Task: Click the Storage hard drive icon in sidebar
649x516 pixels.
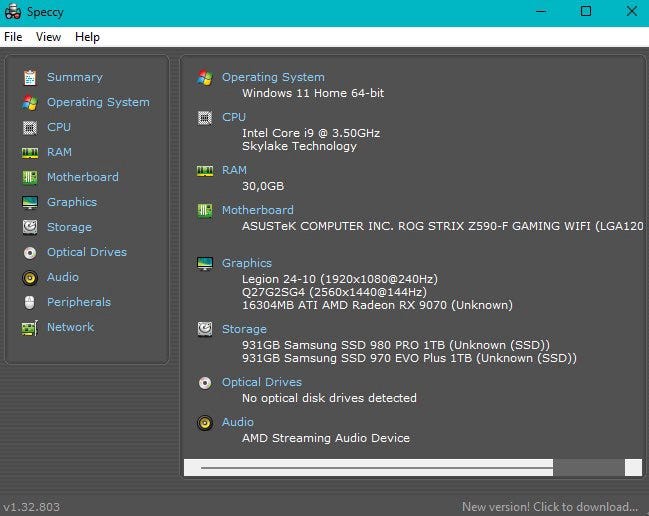Action: pos(30,227)
